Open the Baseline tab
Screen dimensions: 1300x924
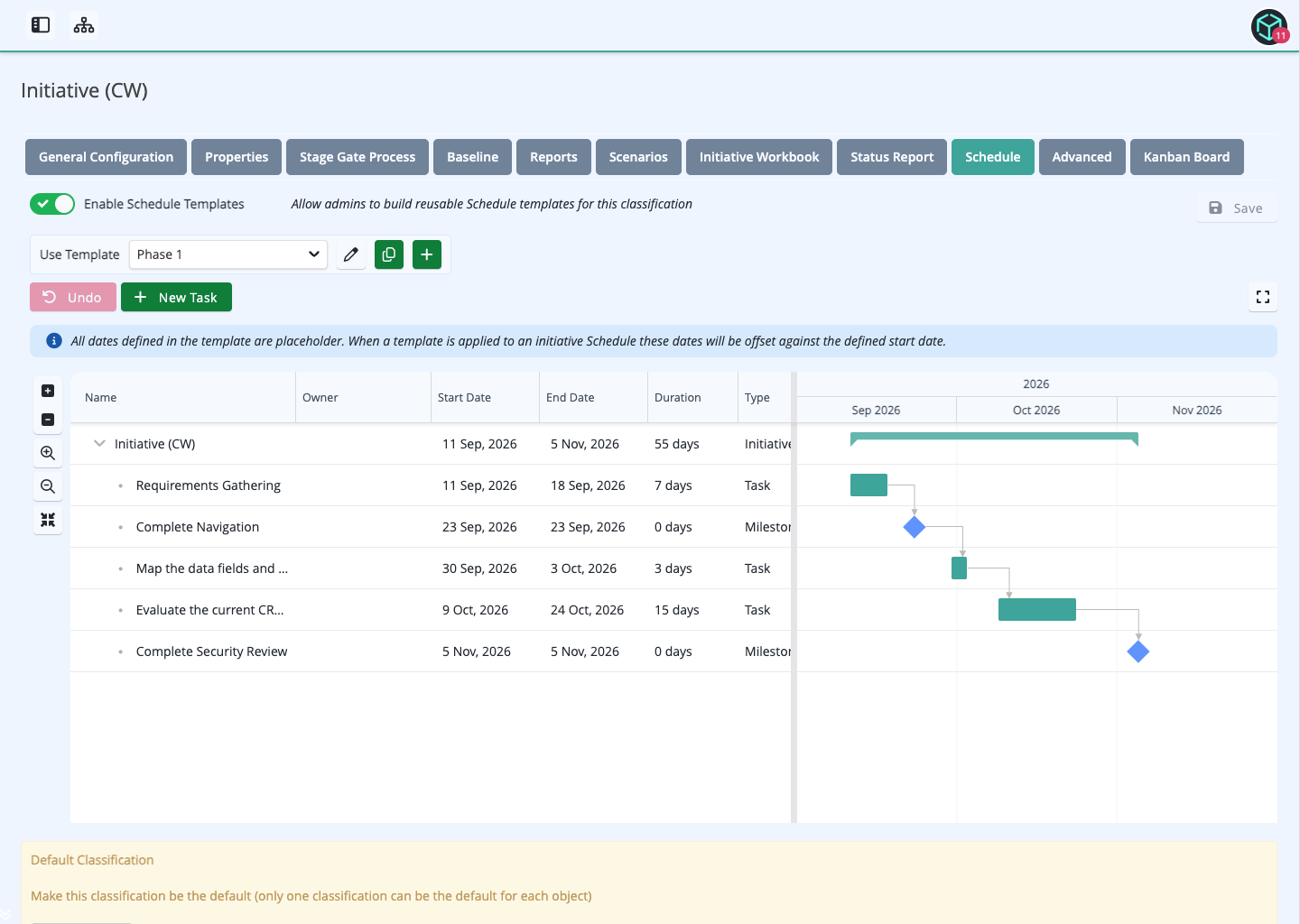pos(472,157)
